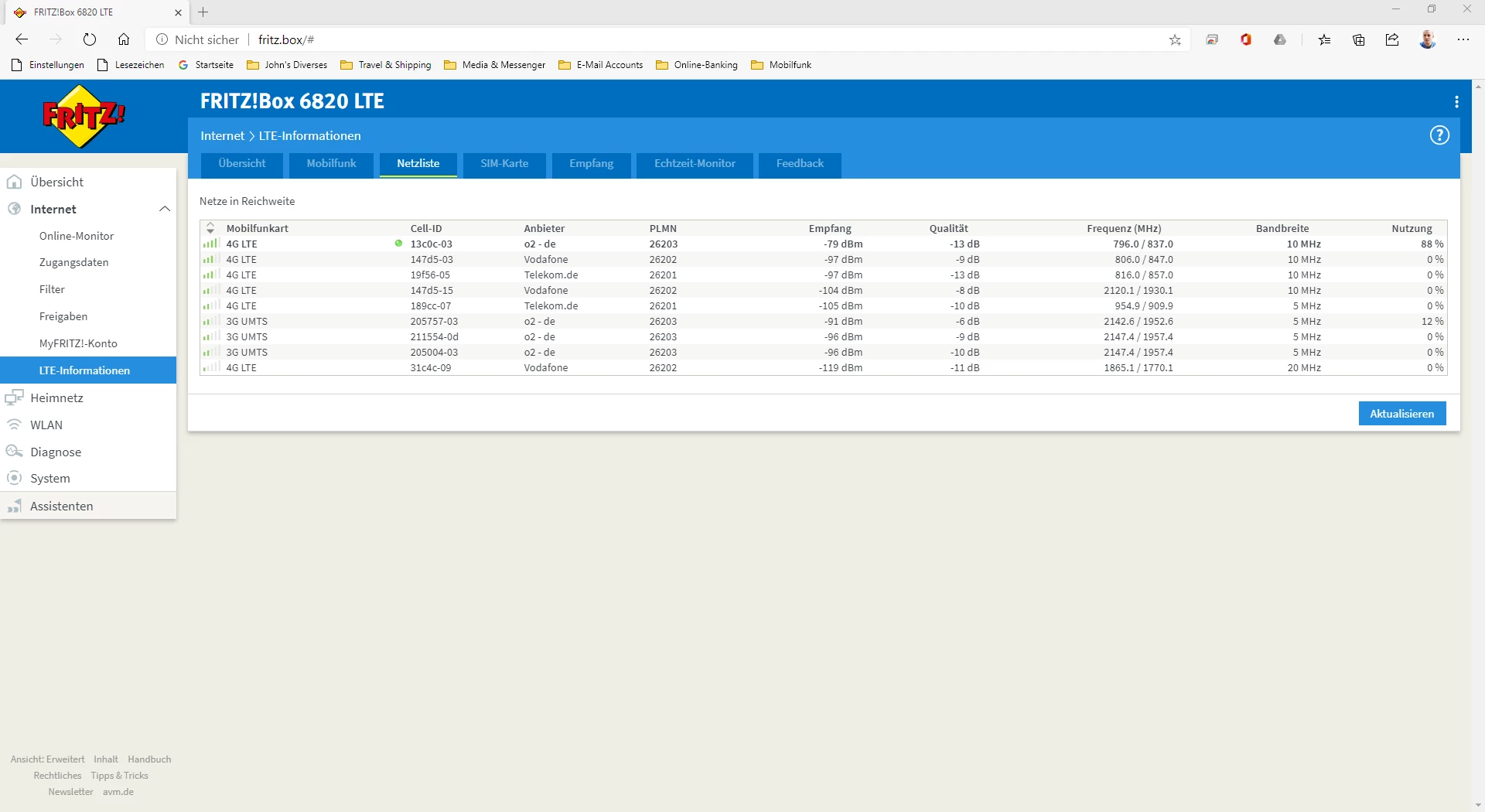Sort table using column sort arrows
Viewport: 1485px width, 812px height.
tap(210, 228)
